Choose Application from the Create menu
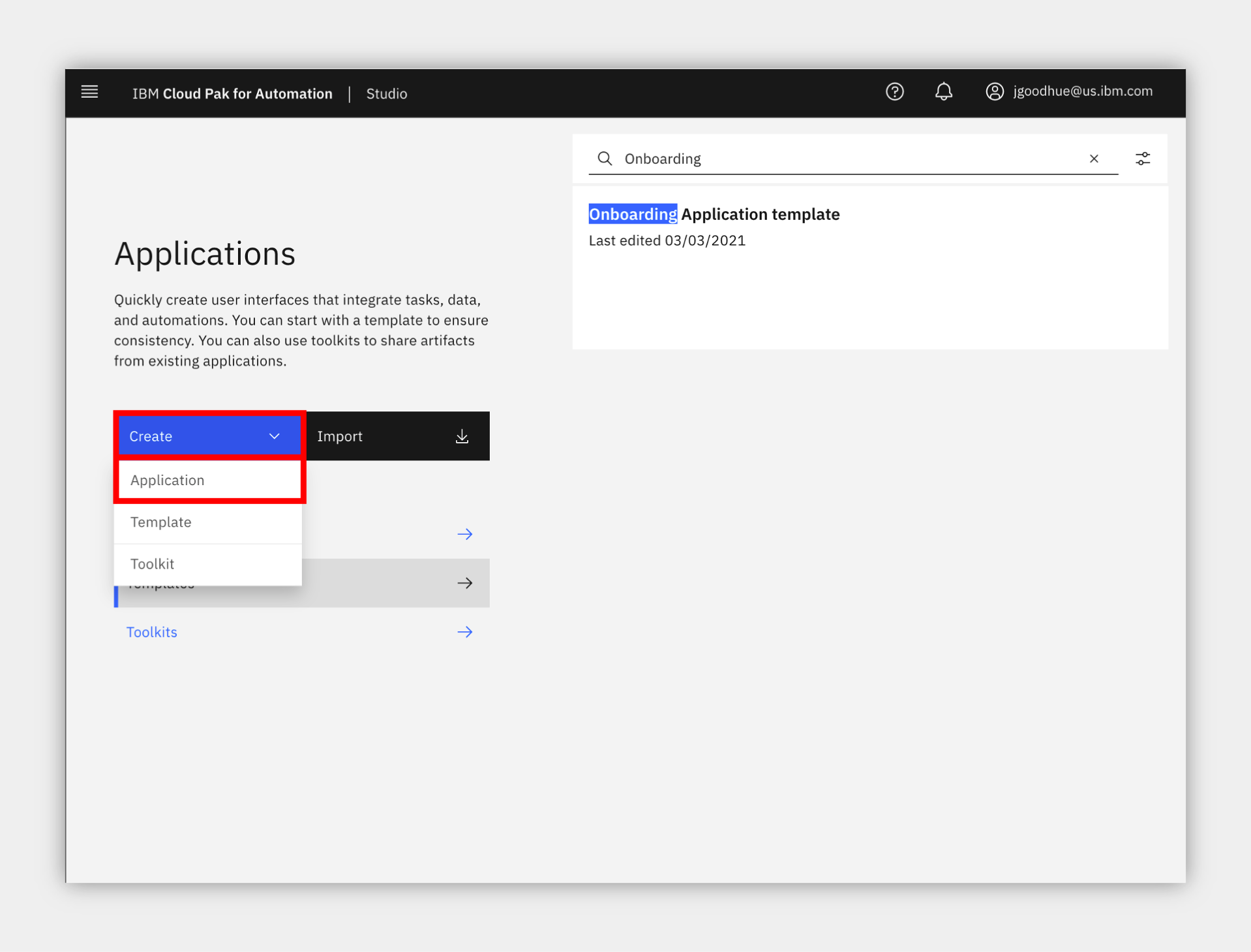This screenshot has width=1251, height=952. pos(209,481)
